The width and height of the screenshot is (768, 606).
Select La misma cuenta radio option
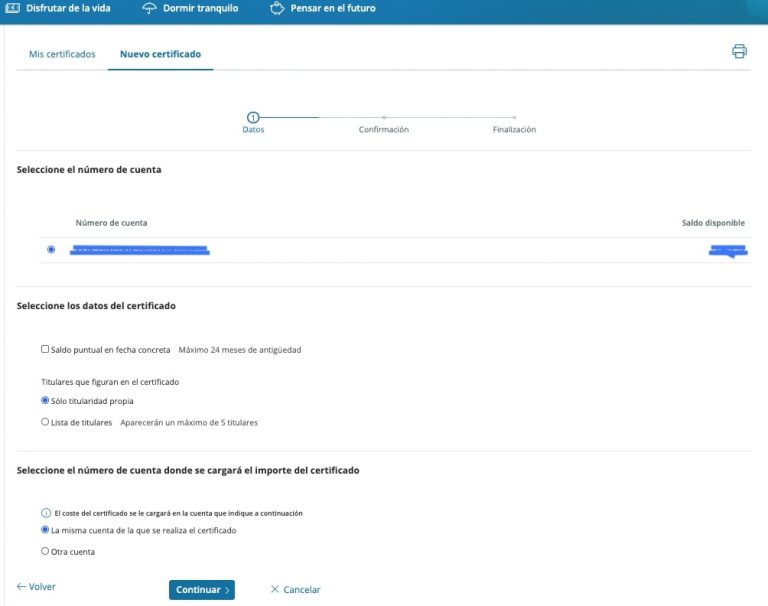[x=45, y=530]
